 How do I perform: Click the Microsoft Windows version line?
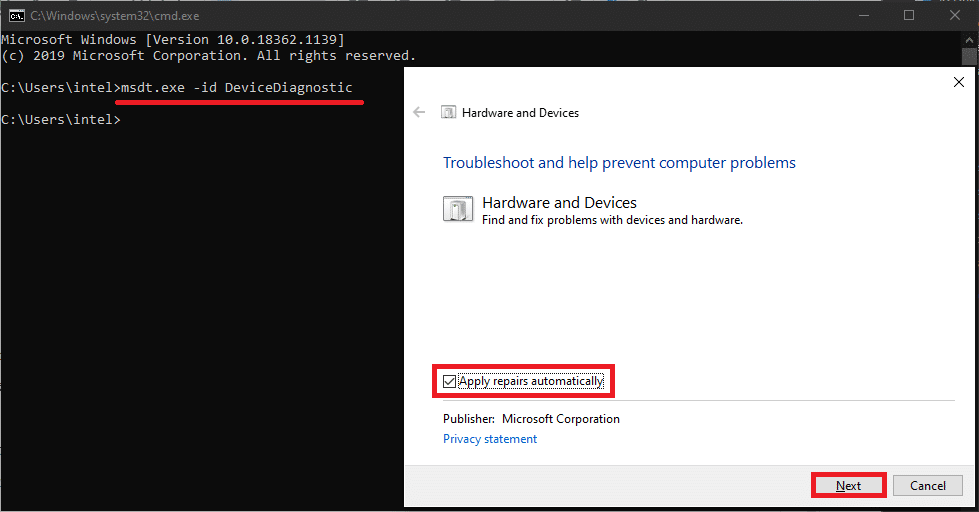pos(172,39)
